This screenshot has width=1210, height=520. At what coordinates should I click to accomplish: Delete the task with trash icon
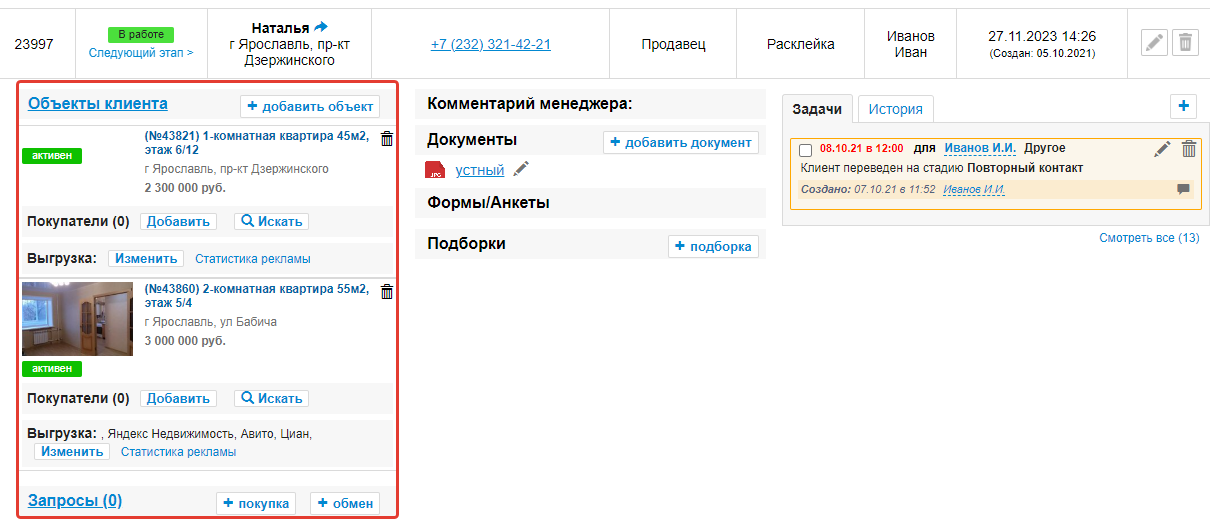[1189, 149]
